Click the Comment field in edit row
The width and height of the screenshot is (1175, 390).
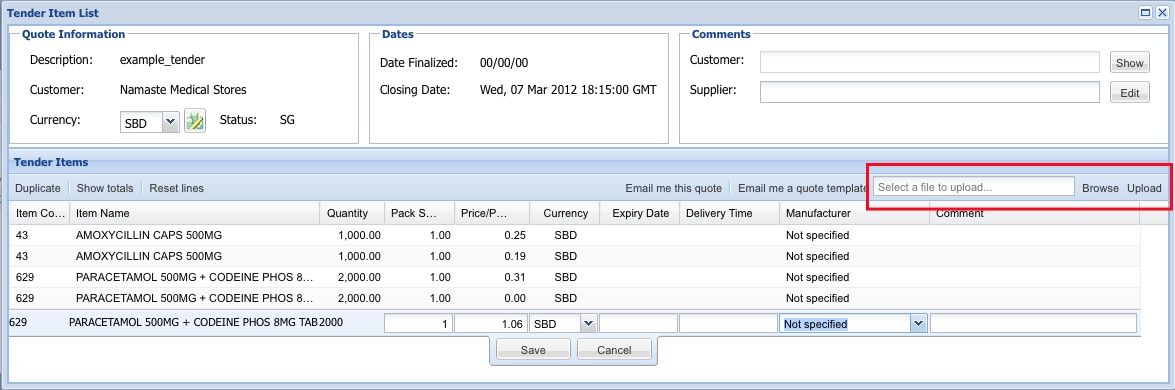click(1033, 324)
